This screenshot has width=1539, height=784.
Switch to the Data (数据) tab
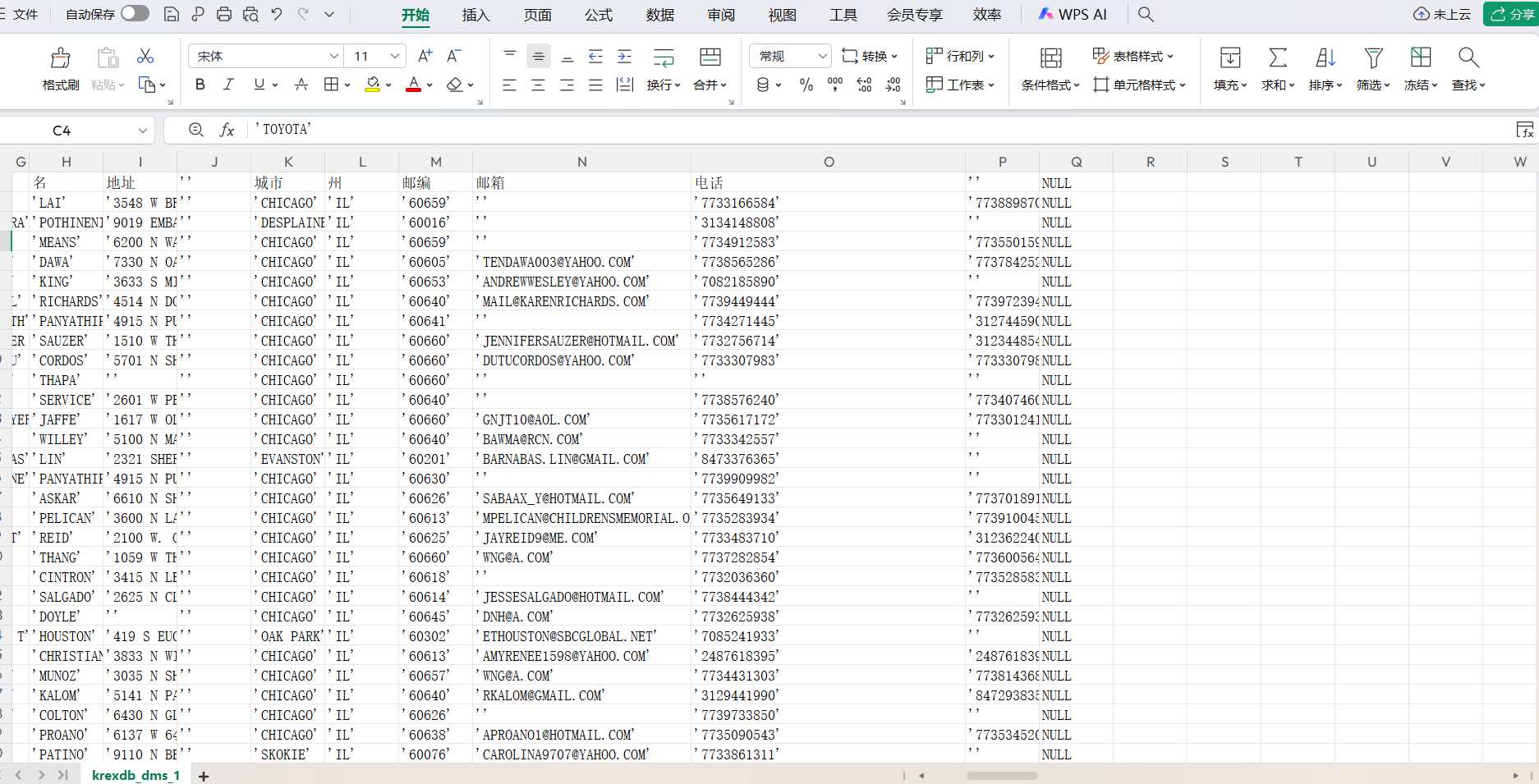[660, 15]
